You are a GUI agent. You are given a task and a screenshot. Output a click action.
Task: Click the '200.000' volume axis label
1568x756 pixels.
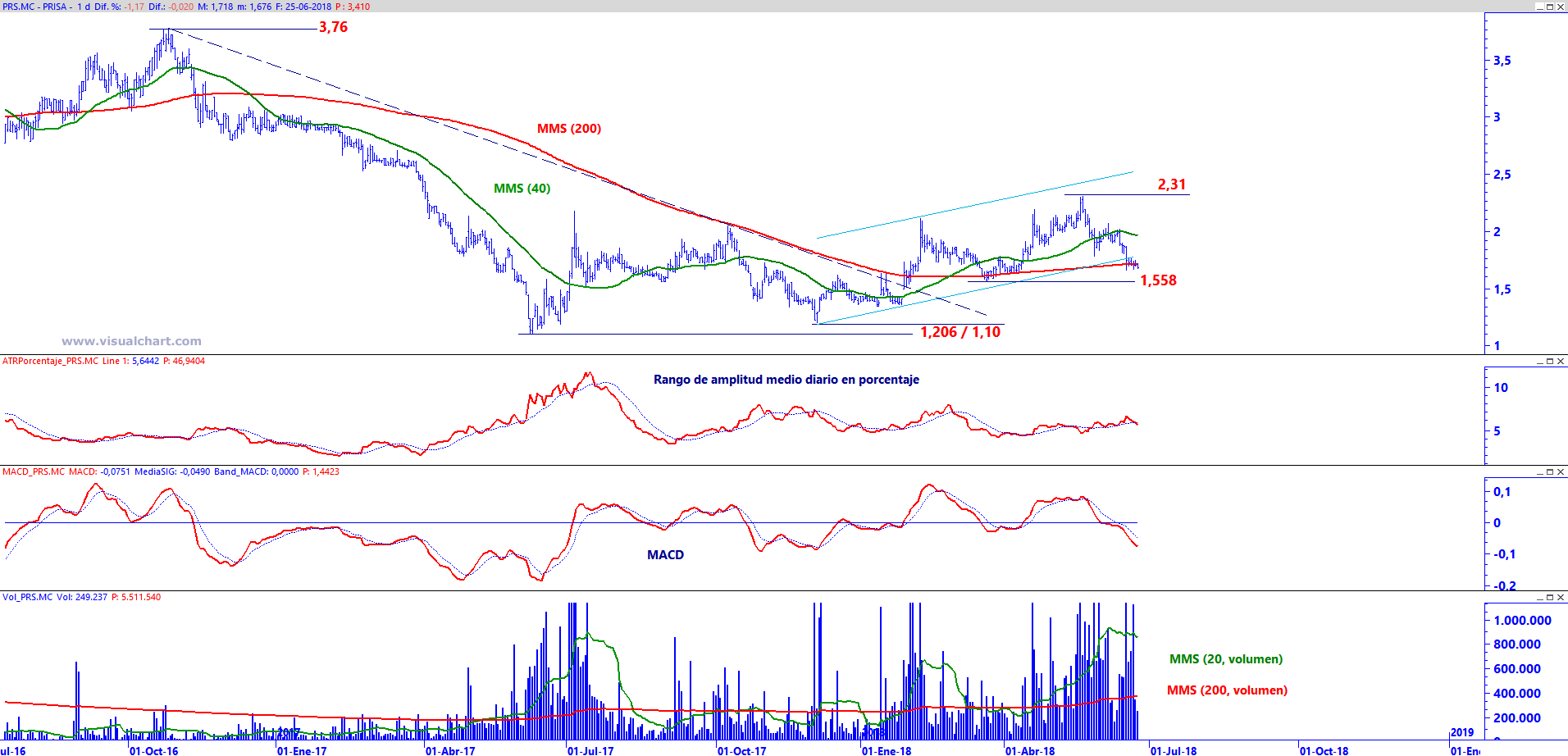click(x=1516, y=718)
